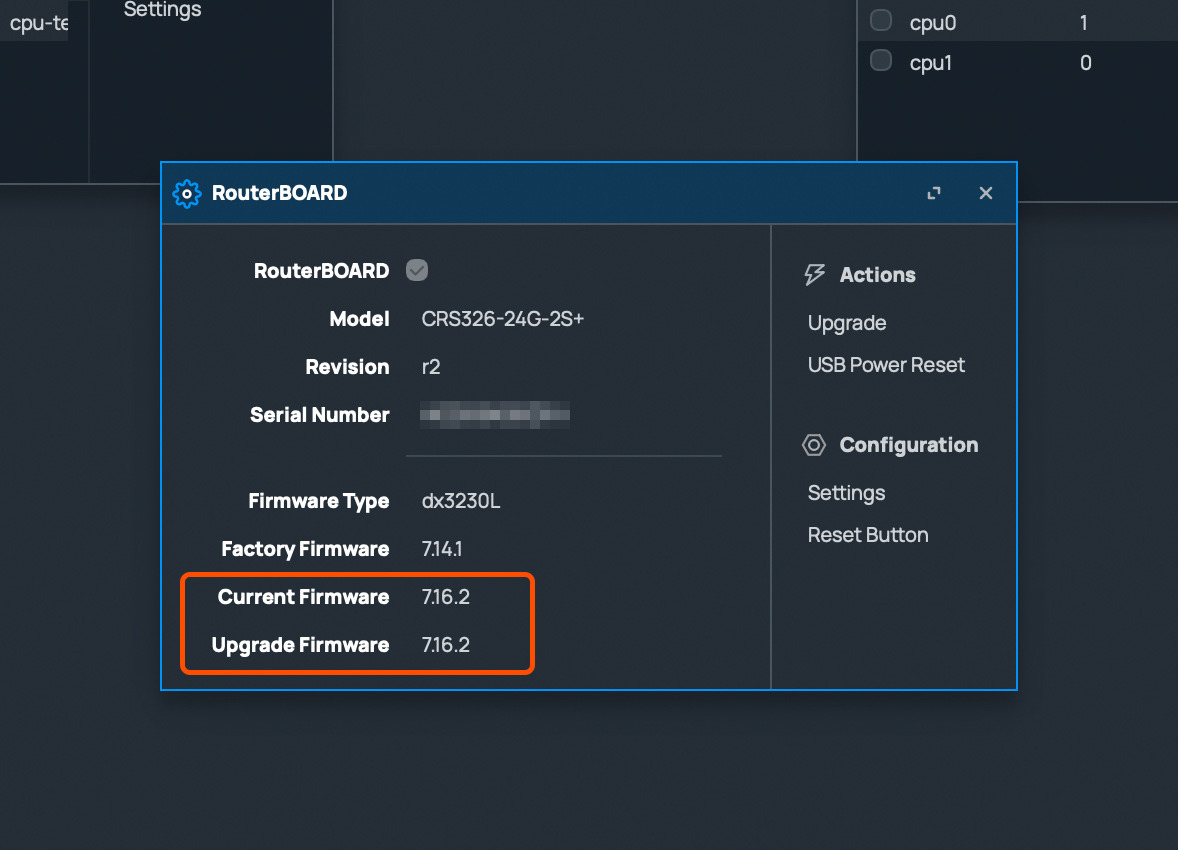
Task: Click the Current Firmware label
Action: click(x=304, y=597)
